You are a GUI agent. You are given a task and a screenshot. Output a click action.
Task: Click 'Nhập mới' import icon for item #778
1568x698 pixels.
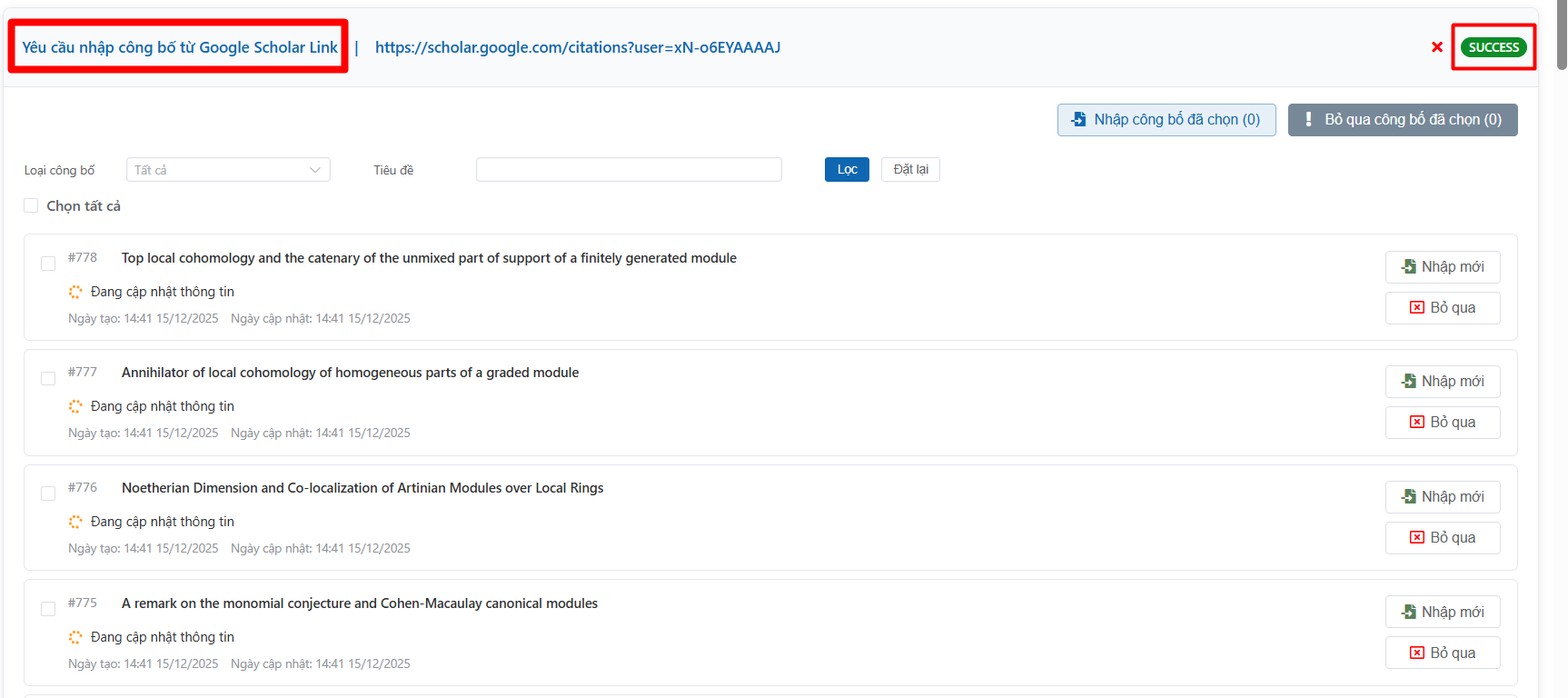coord(1409,266)
